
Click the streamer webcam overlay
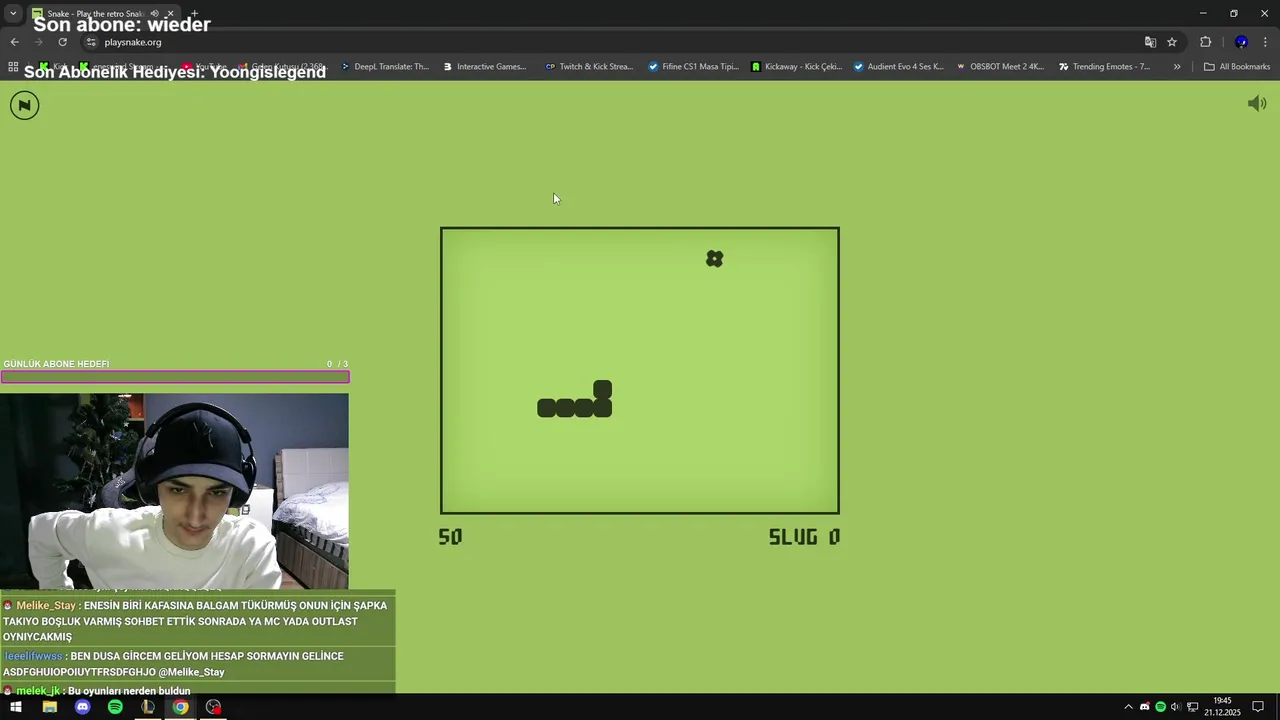[174, 491]
